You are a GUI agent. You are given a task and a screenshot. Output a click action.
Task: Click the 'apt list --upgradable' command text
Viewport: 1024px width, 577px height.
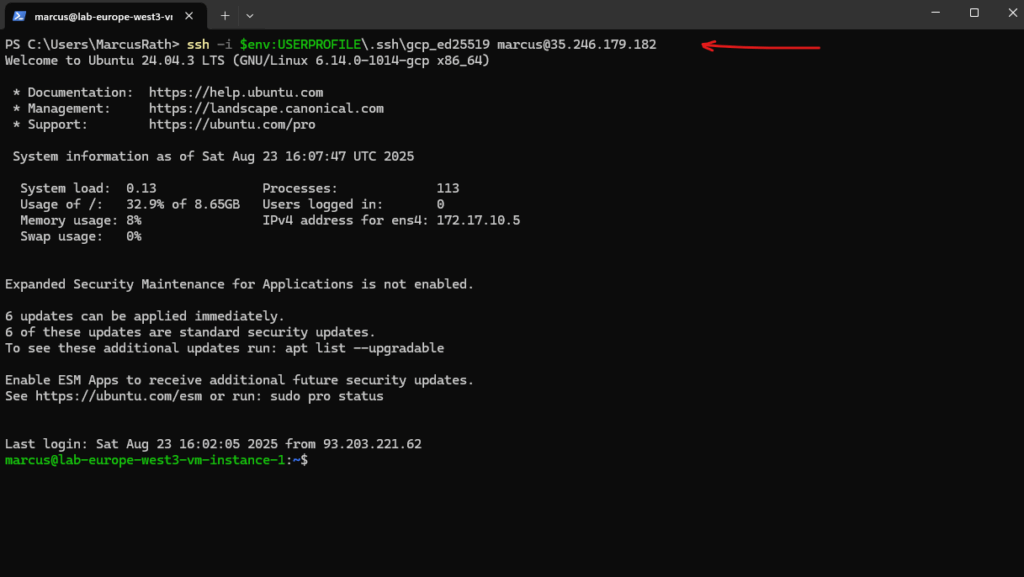(x=364, y=349)
